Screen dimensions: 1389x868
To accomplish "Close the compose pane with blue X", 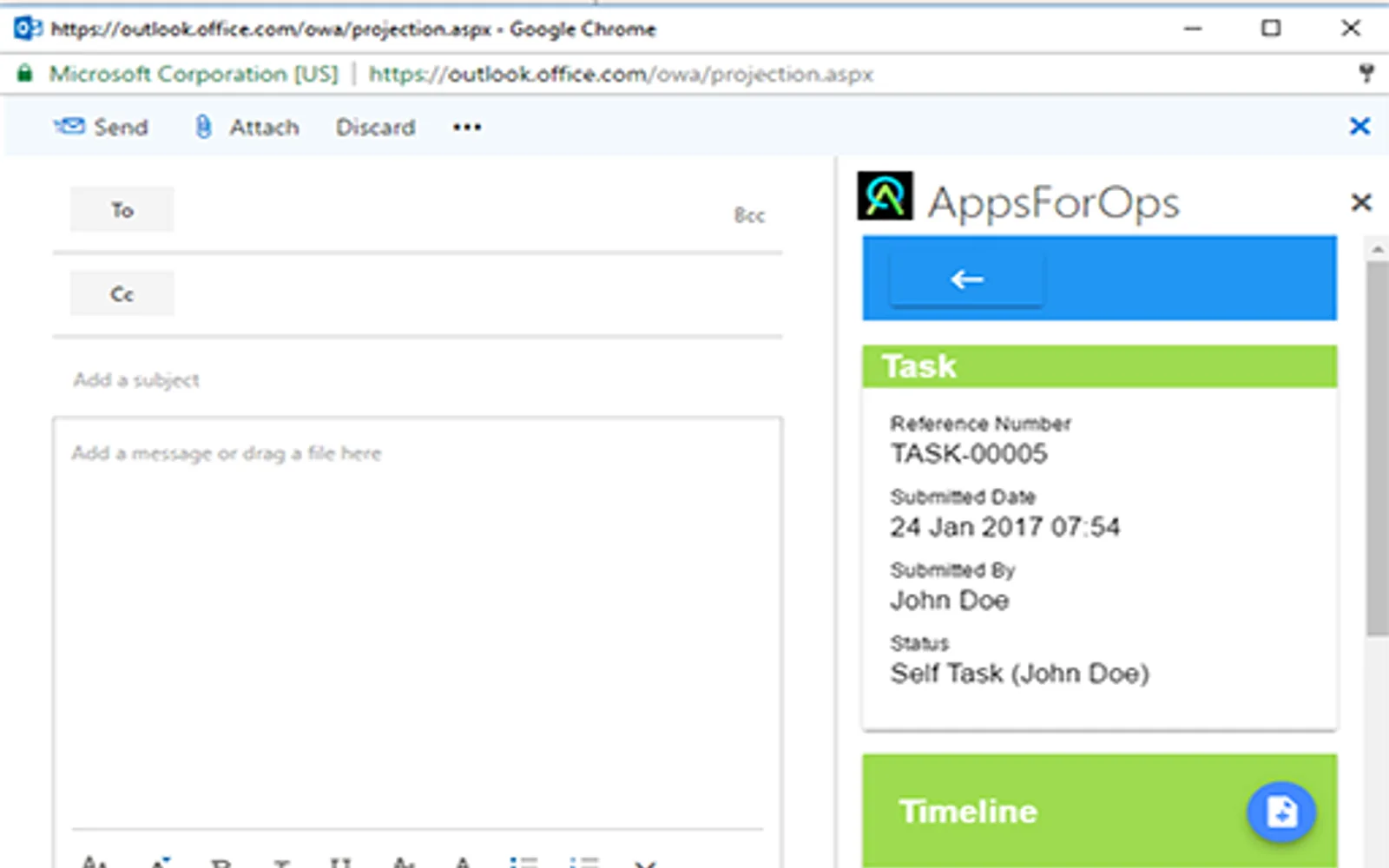I will click(1359, 127).
